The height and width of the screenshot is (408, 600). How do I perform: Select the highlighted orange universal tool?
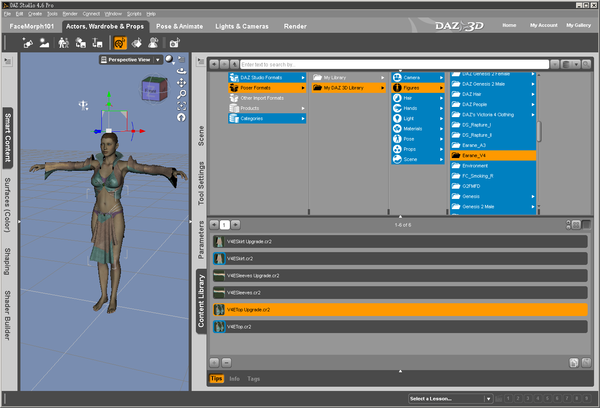pyautogui.click(x=120, y=43)
